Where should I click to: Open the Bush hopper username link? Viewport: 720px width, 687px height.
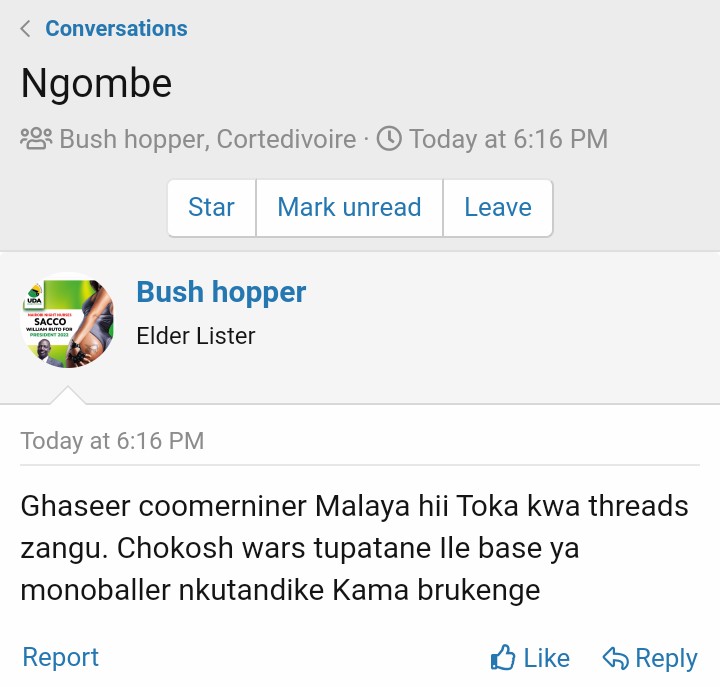[221, 292]
